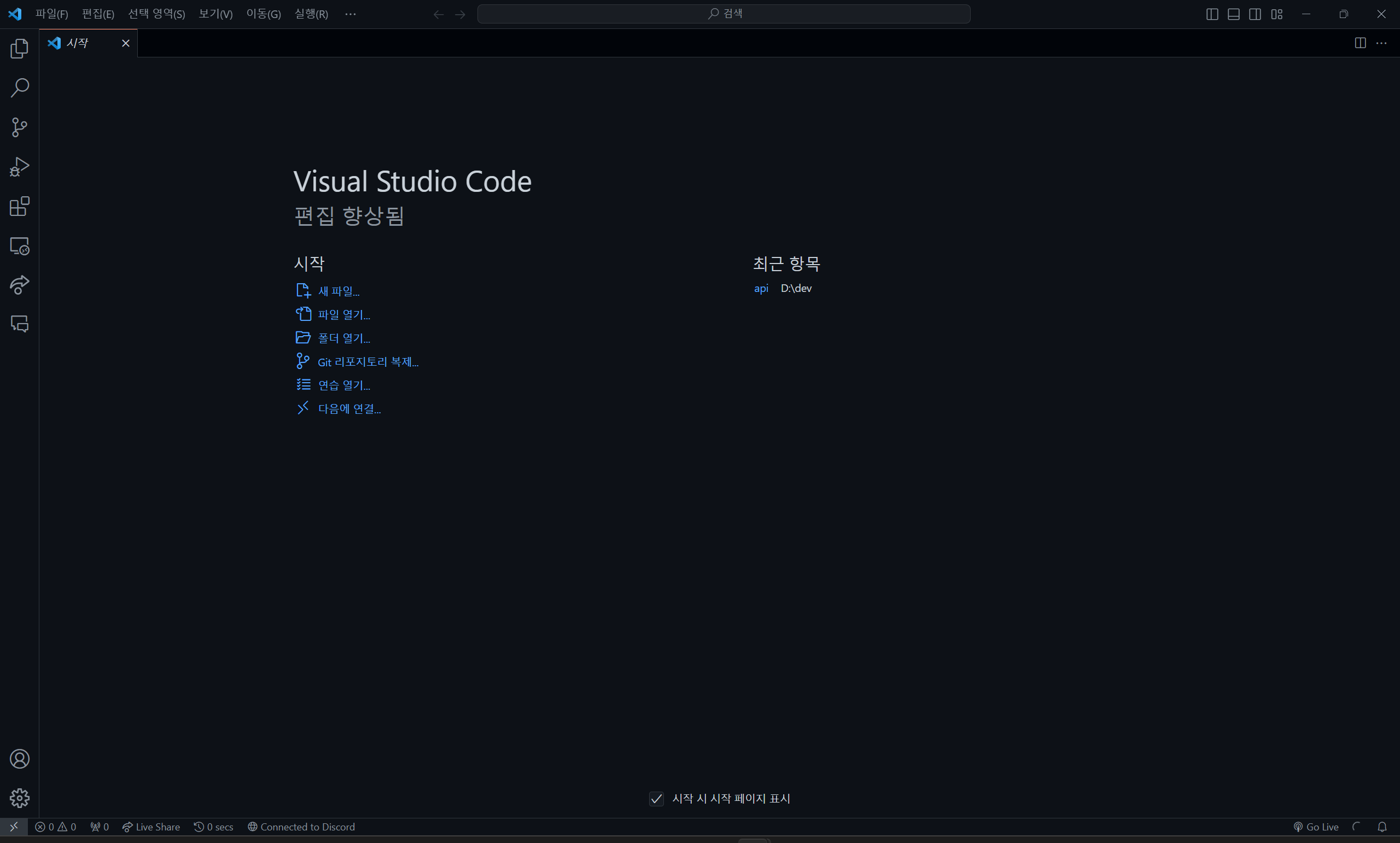The image size is (1400, 843).
Task: Open Run and Debug view
Action: click(19, 166)
